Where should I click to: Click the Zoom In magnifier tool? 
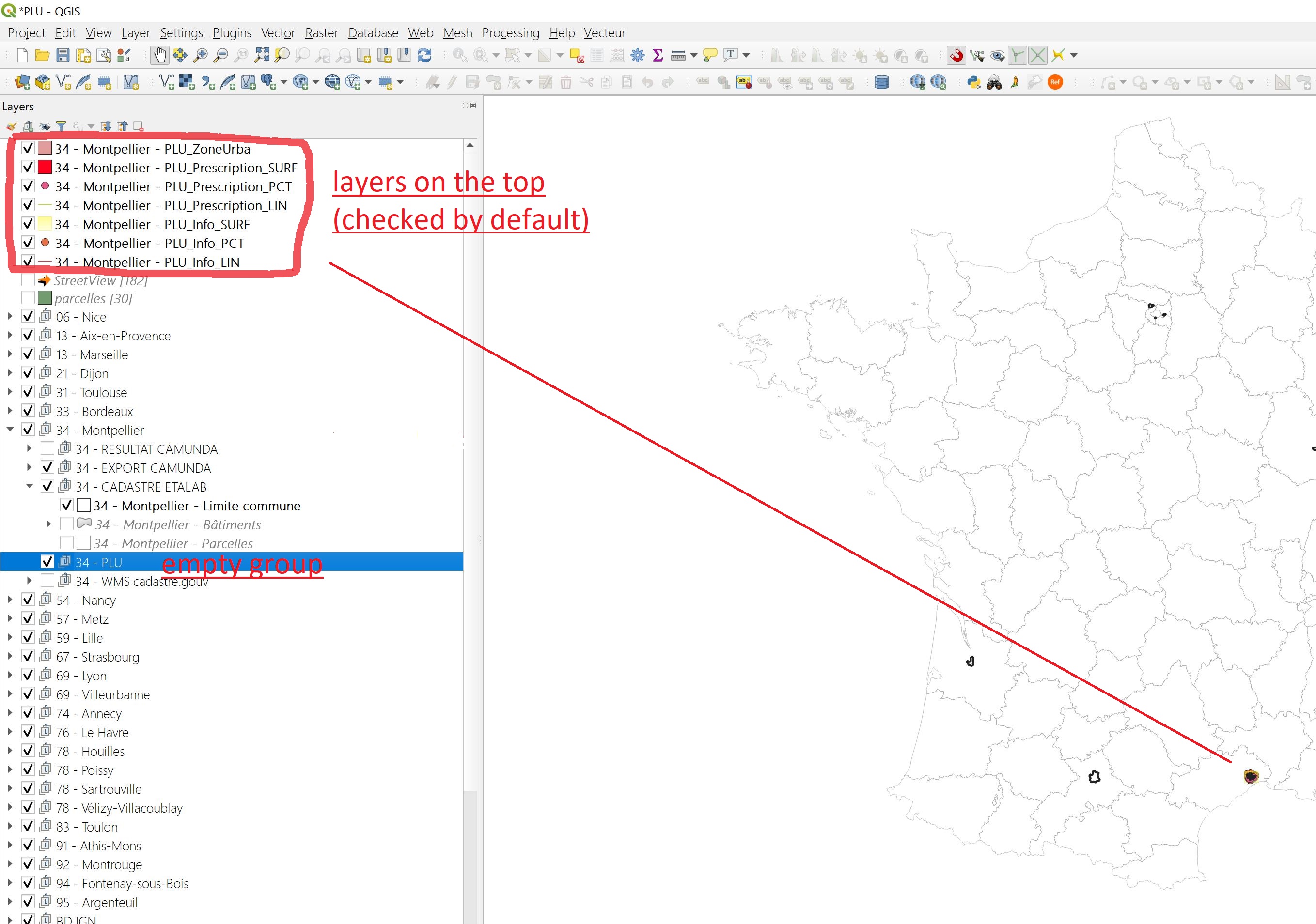tap(201, 56)
